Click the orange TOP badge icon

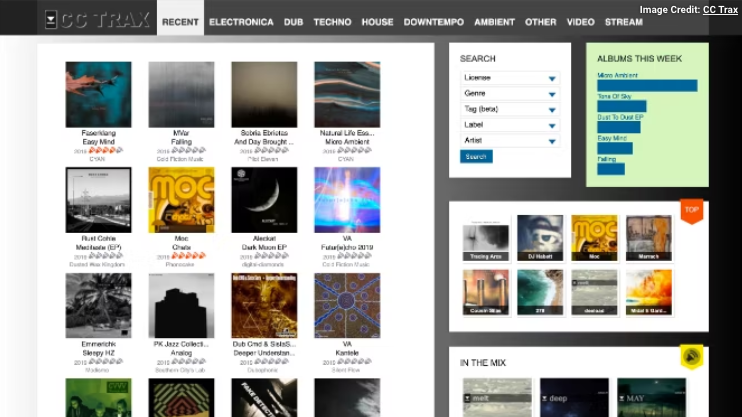click(x=691, y=211)
